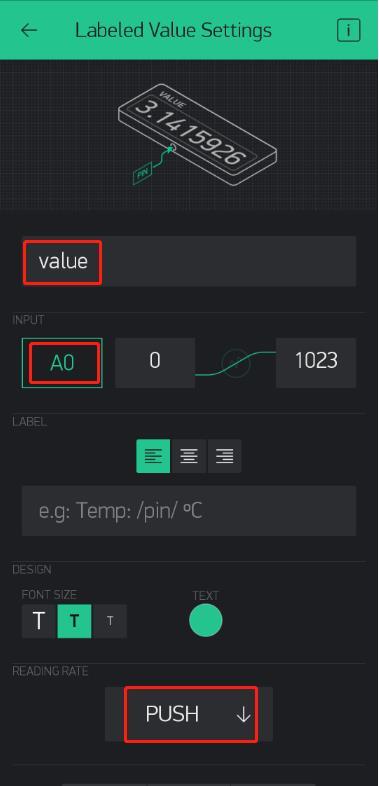
Task: Click the PIN tag in widget illustration
Action: pyautogui.click(x=143, y=174)
